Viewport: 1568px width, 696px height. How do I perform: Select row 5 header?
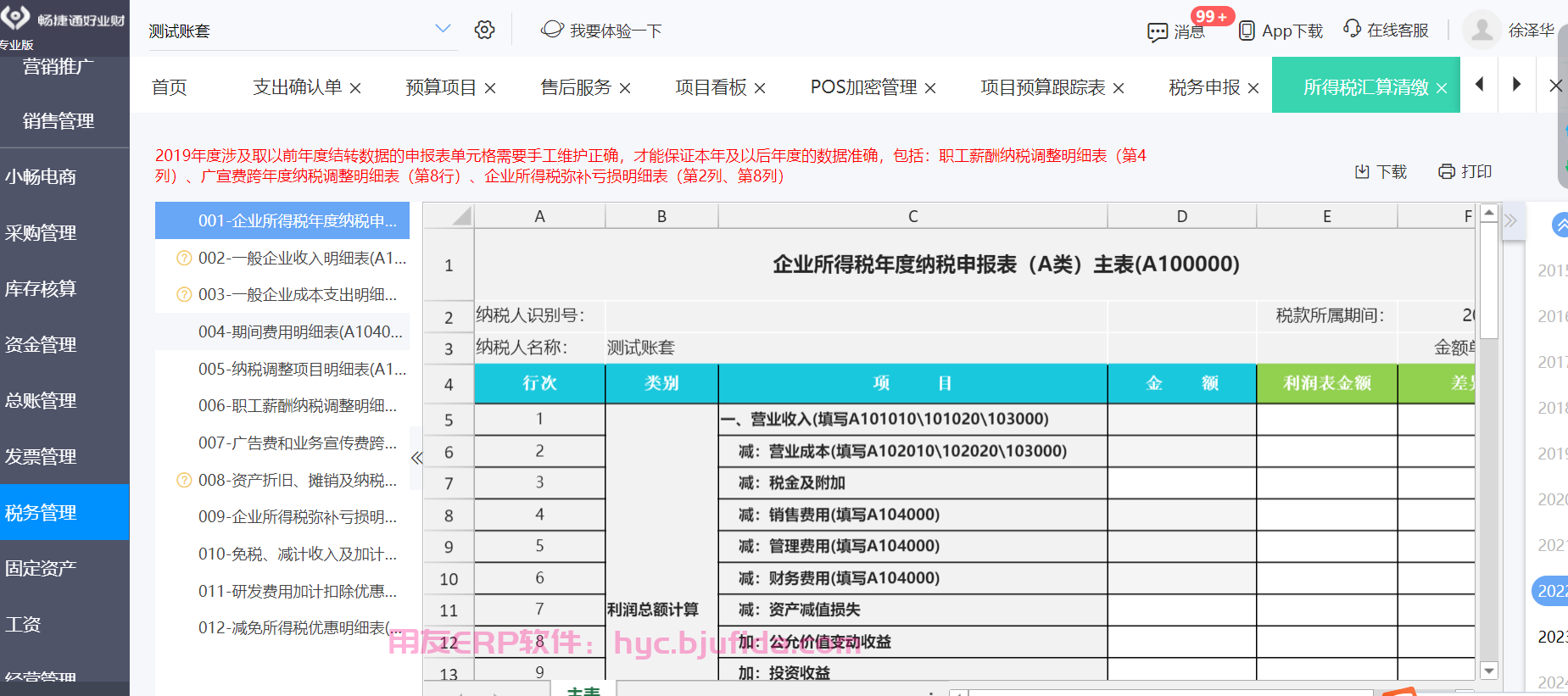pyautogui.click(x=449, y=420)
